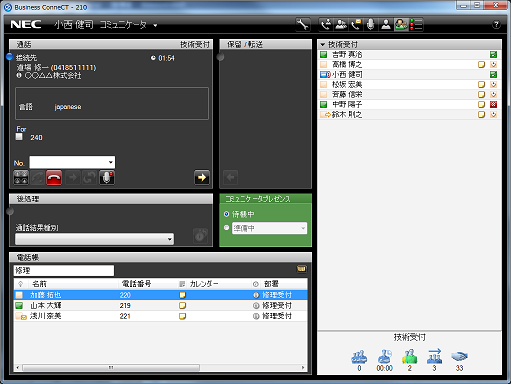Open the コミュニケータ role dropdown arrow
This screenshot has width=511, height=384.
(x=155, y=25)
